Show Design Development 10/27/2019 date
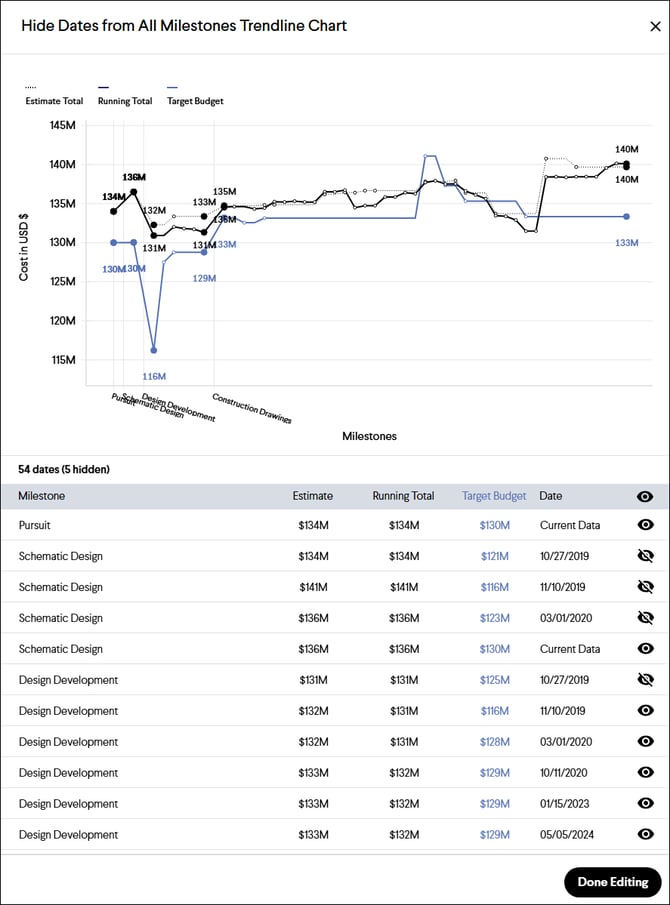This screenshot has height=905, width=670. point(645,680)
